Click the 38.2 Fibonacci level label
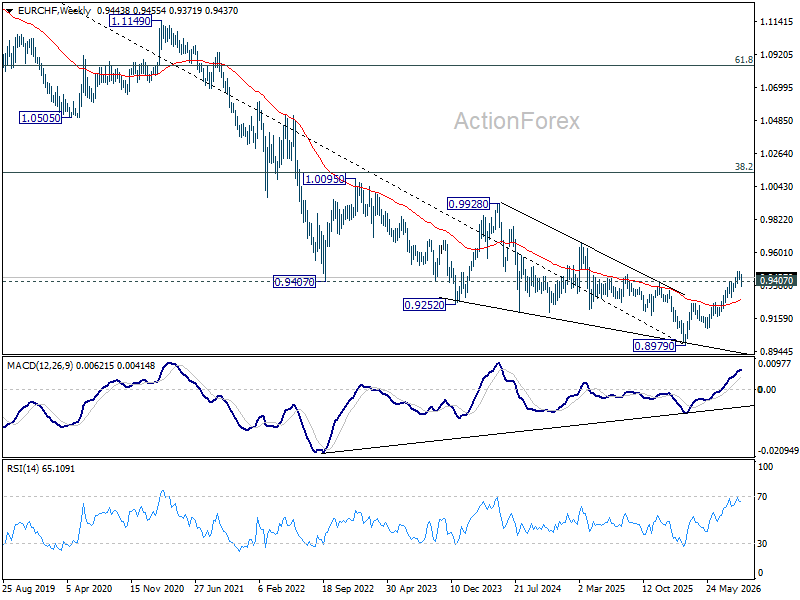Viewport: 800px width, 600px height. coord(743,167)
